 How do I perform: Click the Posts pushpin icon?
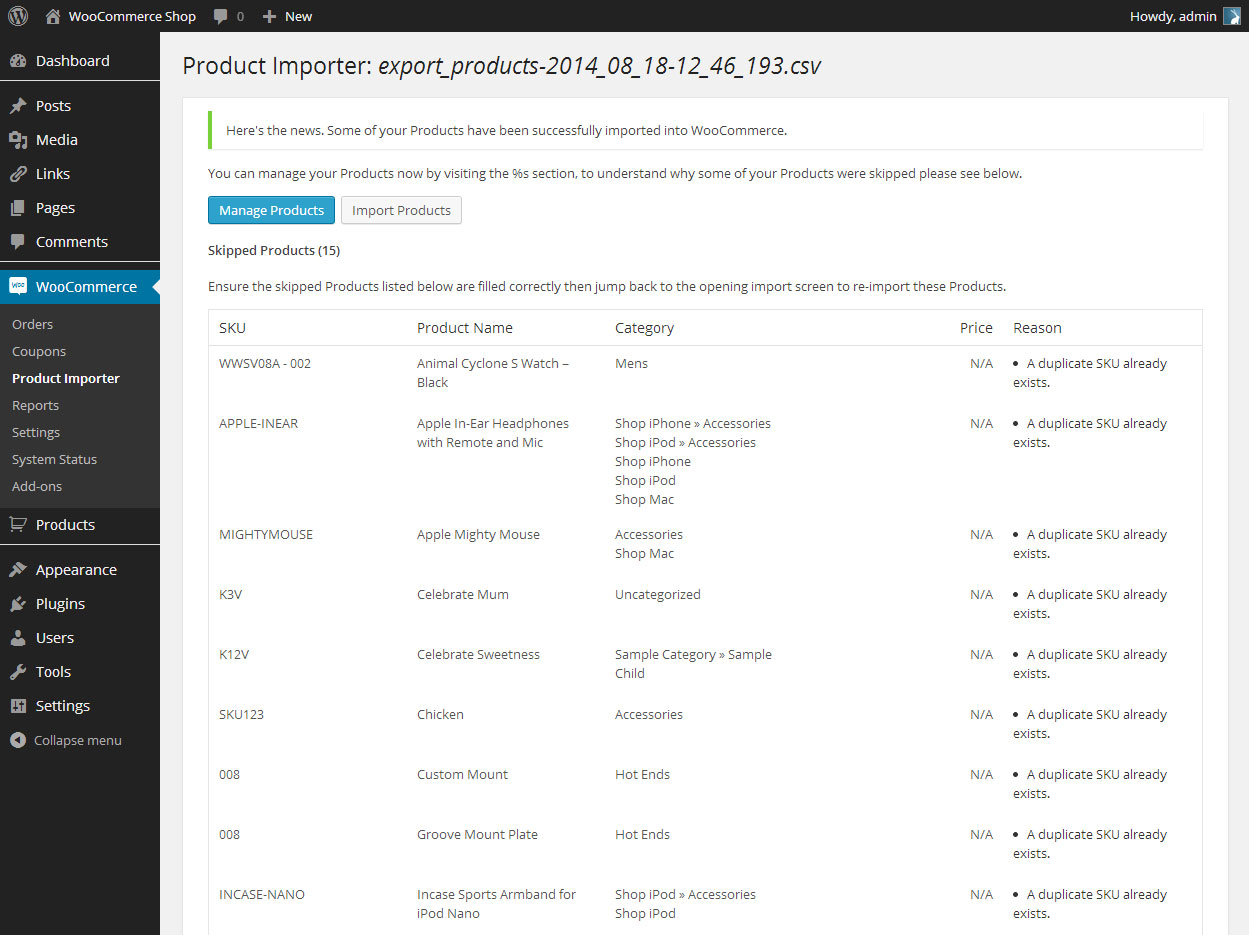point(18,106)
